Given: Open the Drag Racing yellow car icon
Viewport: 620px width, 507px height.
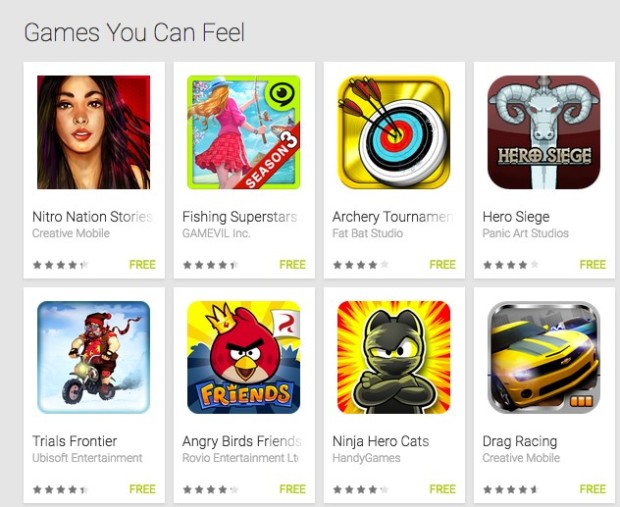Looking at the screenshot, I should click(x=544, y=358).
